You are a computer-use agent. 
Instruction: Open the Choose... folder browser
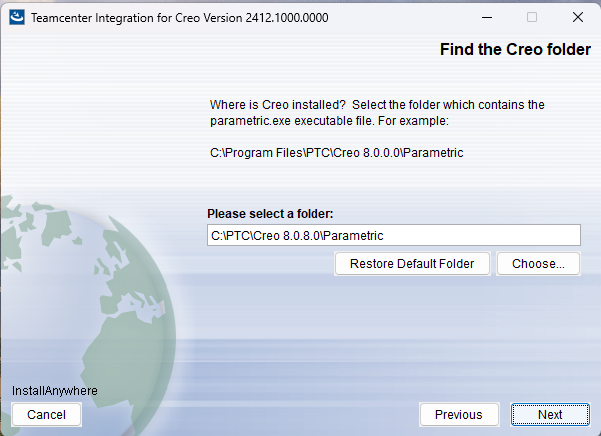click(538, 264)
